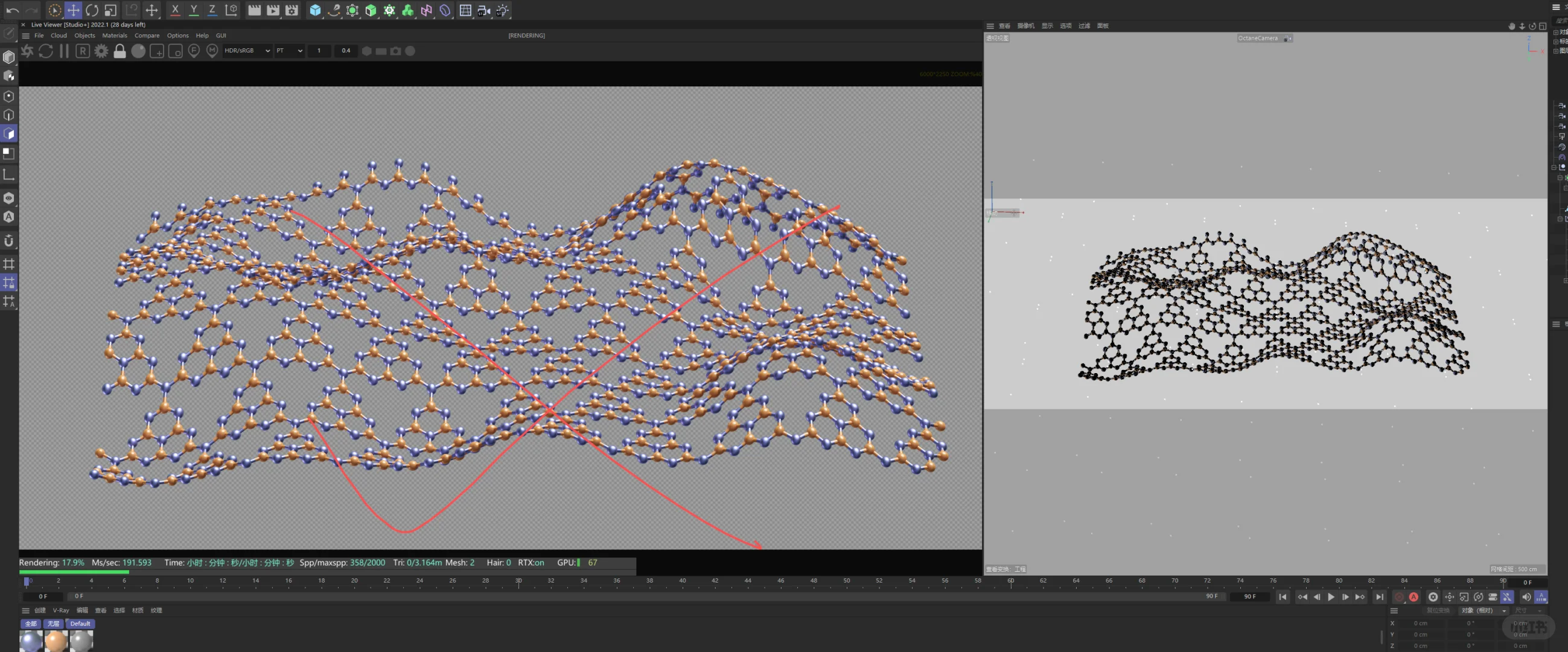Open the PT kernel dropdown
Image resolution: width=1568 pixels, height=652 pixels.
point(289,51)
